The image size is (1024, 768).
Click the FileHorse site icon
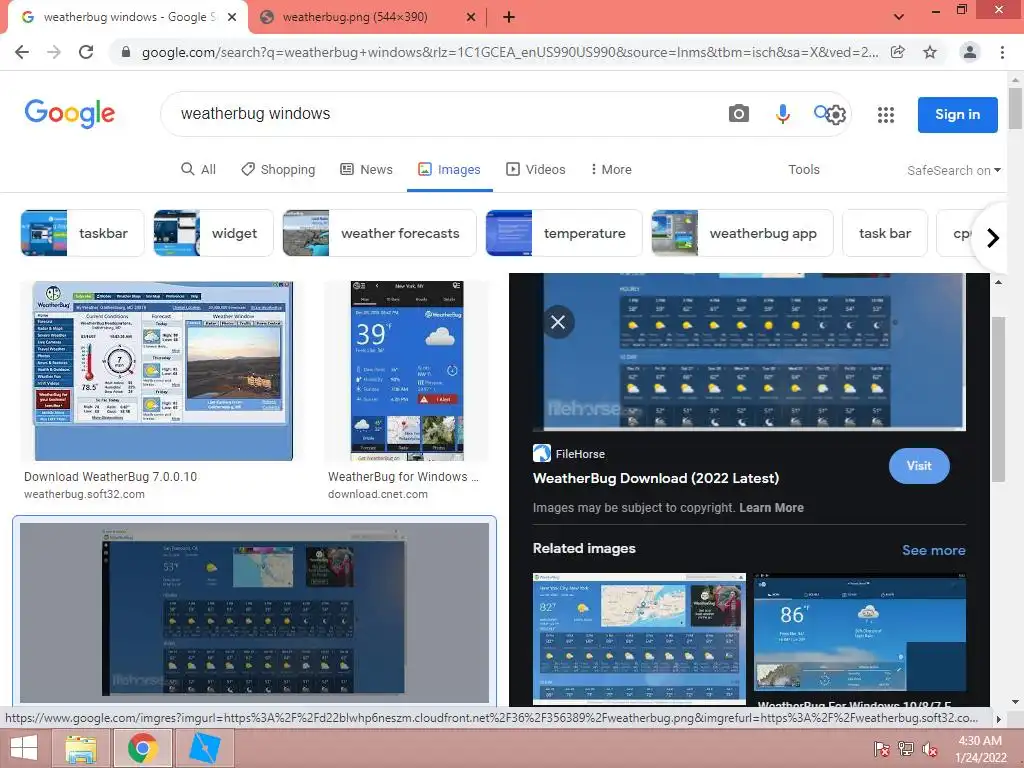(x=541, y=453)
